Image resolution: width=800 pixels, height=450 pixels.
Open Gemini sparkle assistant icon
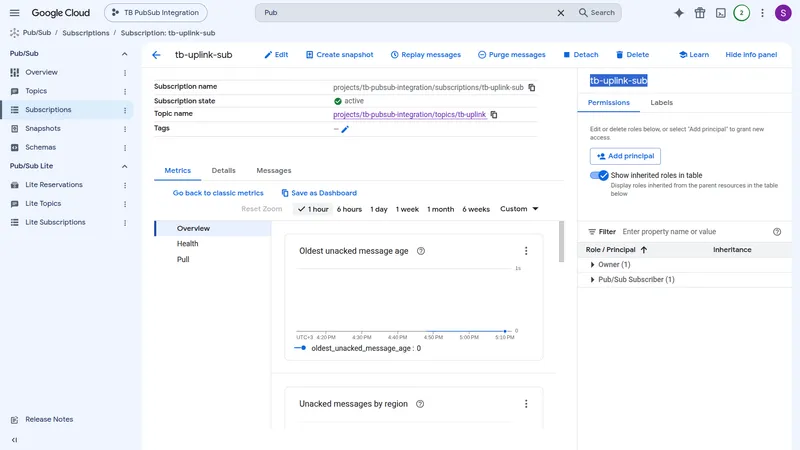(679, 13)
